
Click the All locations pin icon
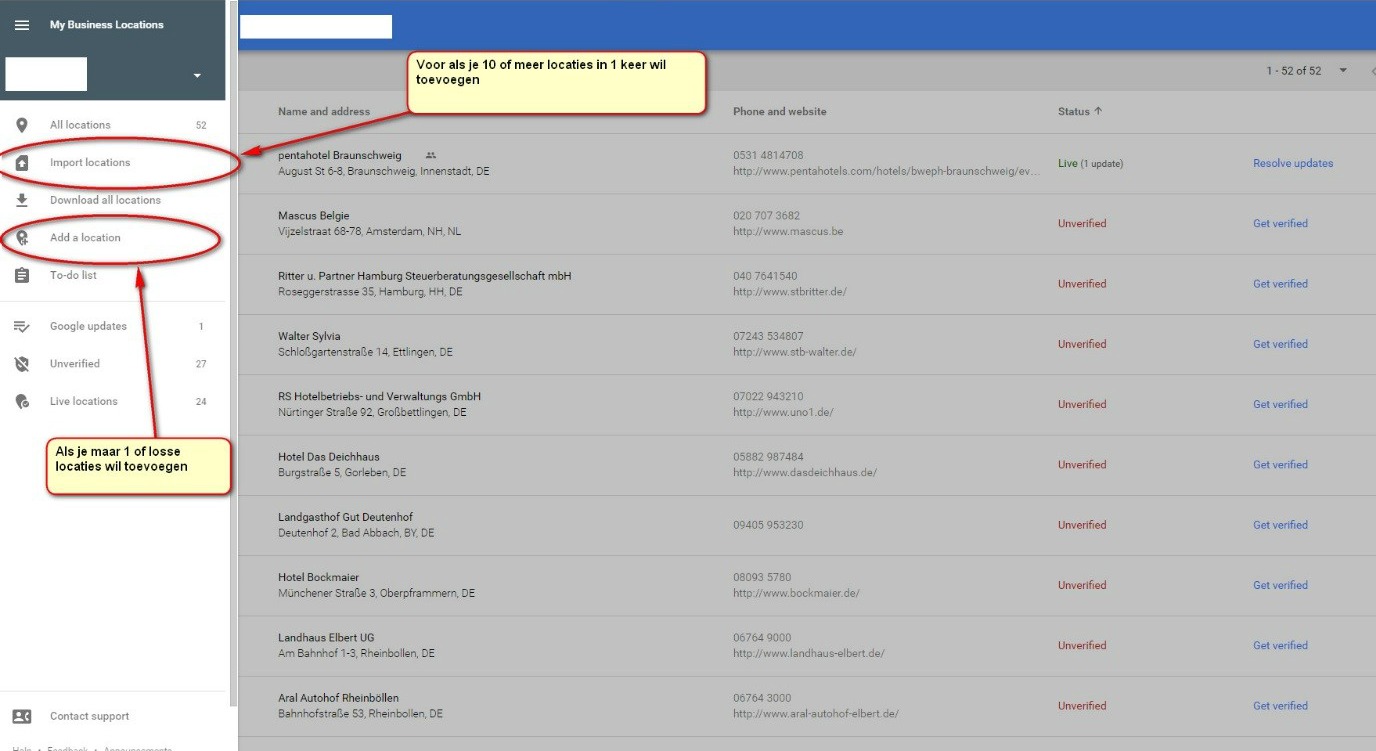click(x=21, y=125)
